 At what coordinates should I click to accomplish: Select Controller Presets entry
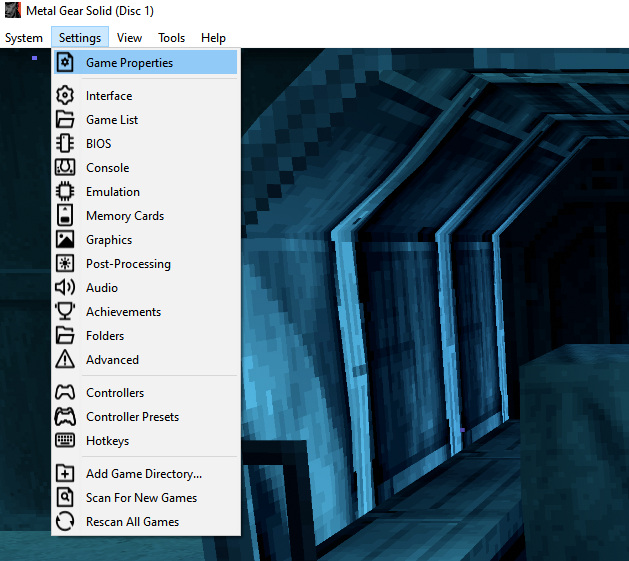point(146,417)
